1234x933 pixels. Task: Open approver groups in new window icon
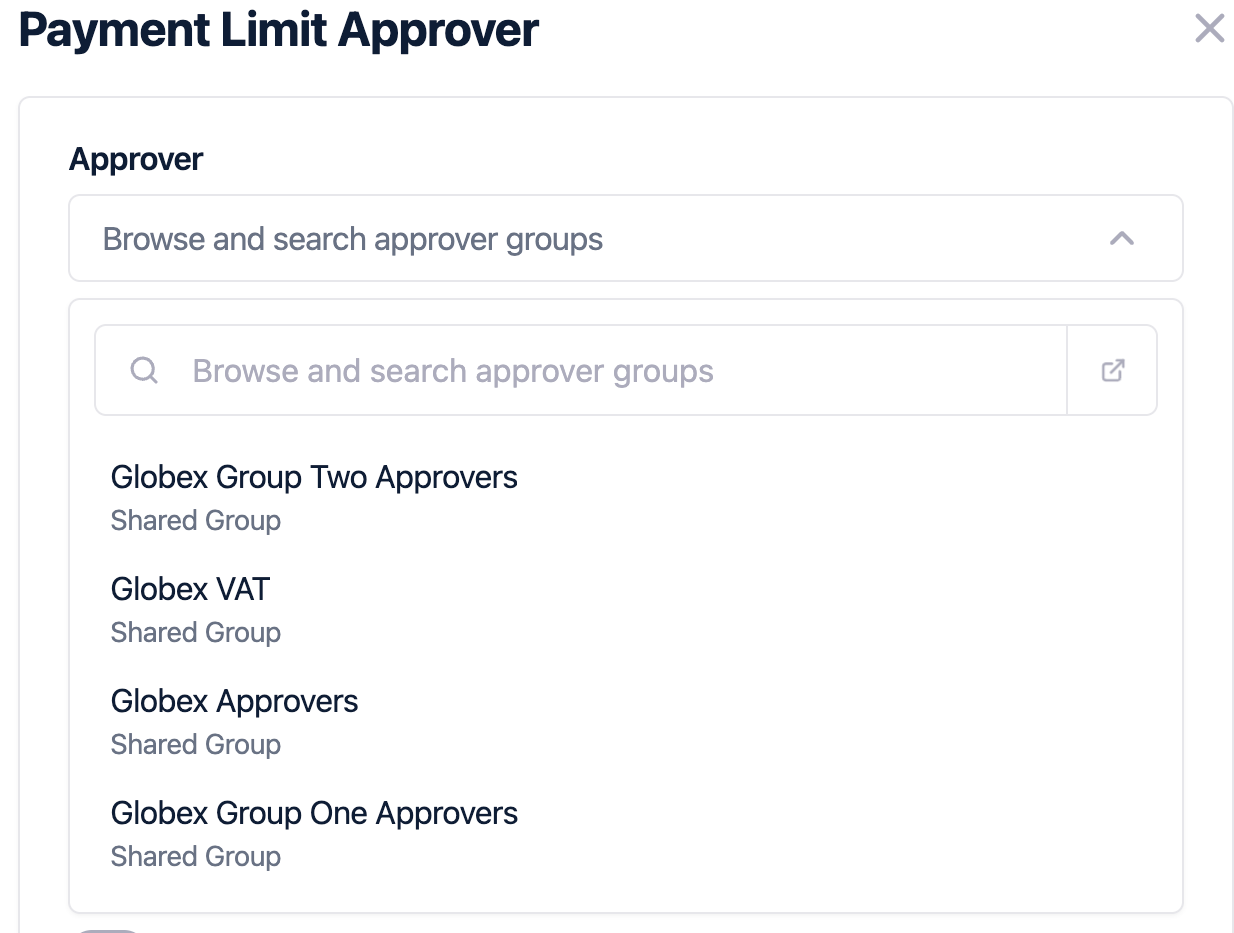tap(1113, 371)
